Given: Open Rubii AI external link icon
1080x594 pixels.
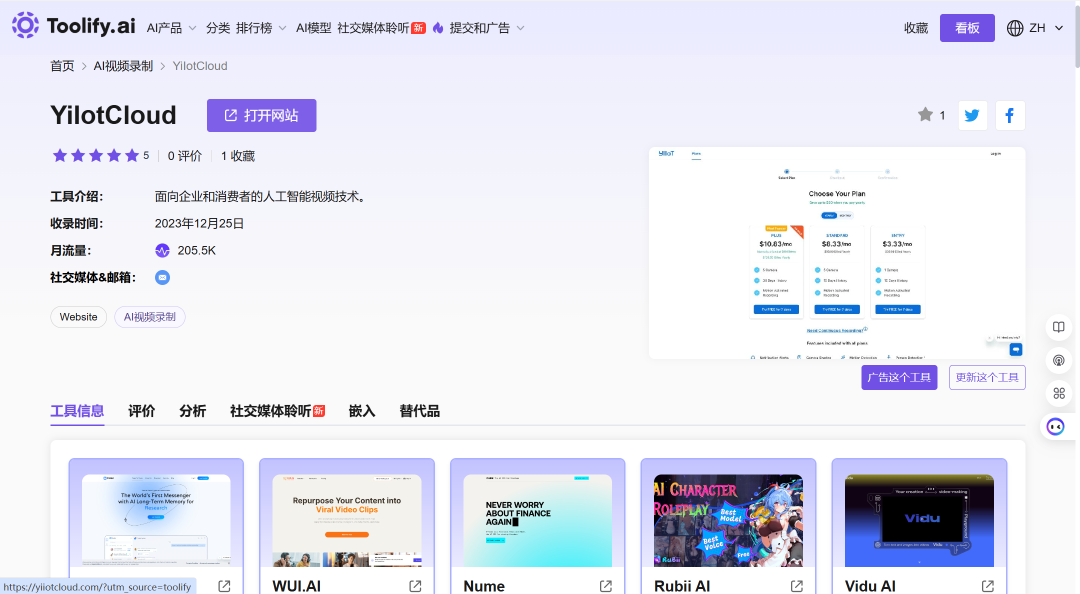Looking at the screenshot, I should pos(797,586).
